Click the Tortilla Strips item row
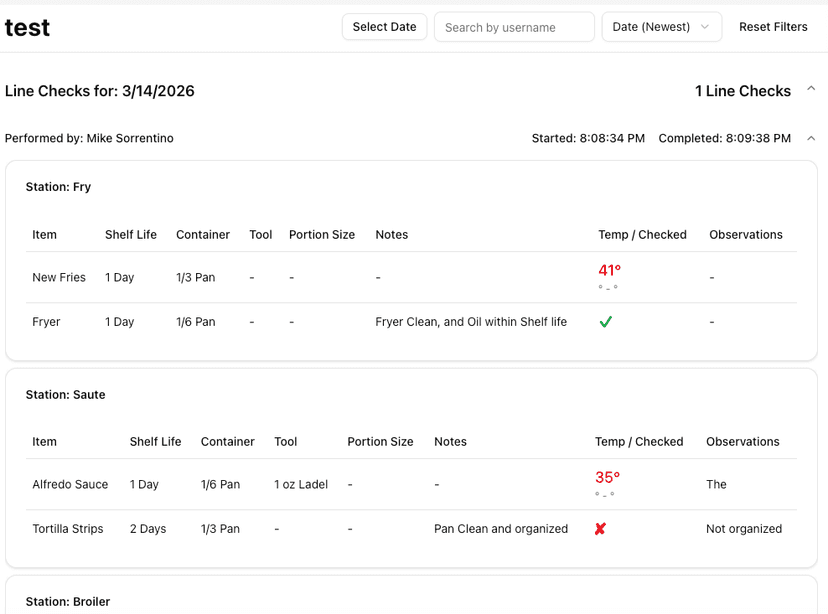The image size is (828, 614). click(68, 529)
